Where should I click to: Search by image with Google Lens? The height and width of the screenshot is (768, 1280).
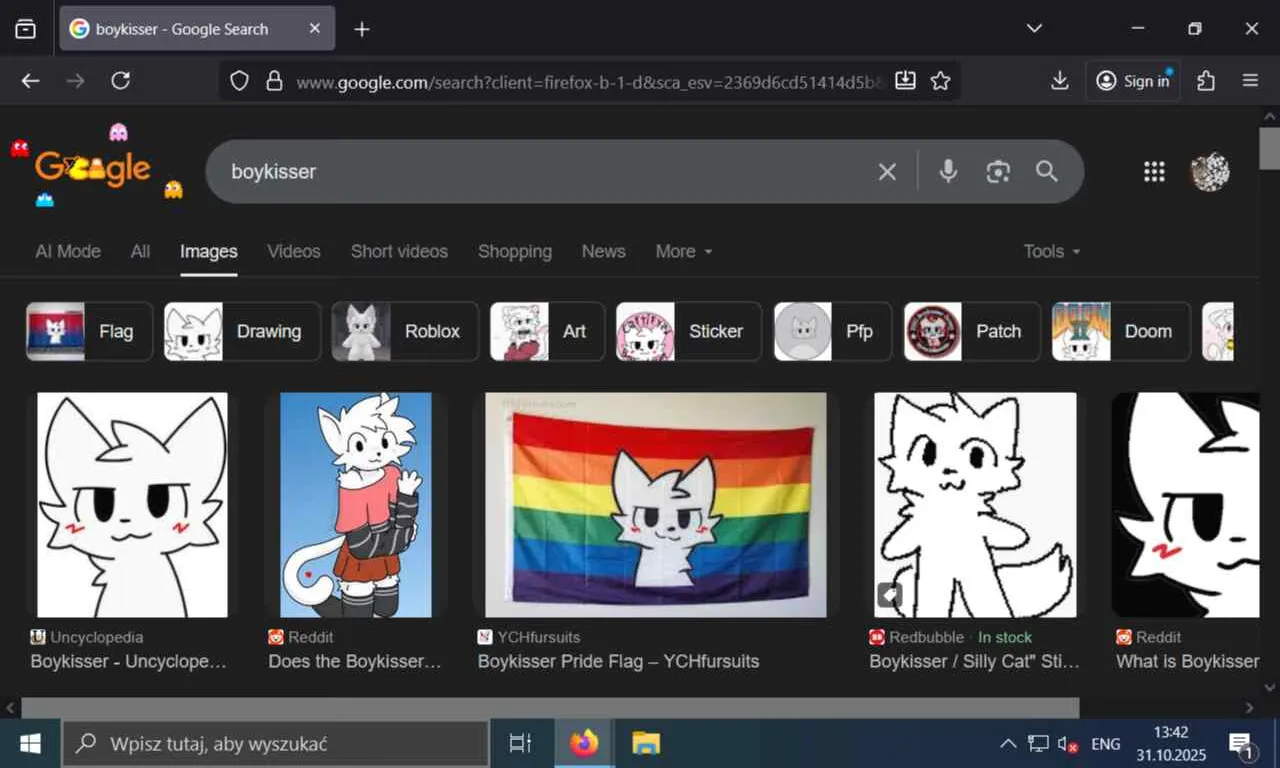click(998, 172)
